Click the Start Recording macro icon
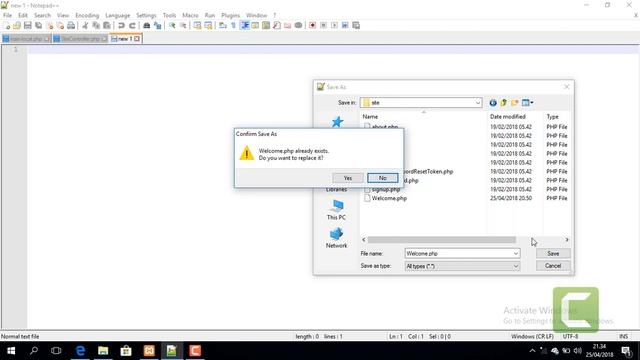The height and width of the screenshot is (360, 640). point(312,25)
